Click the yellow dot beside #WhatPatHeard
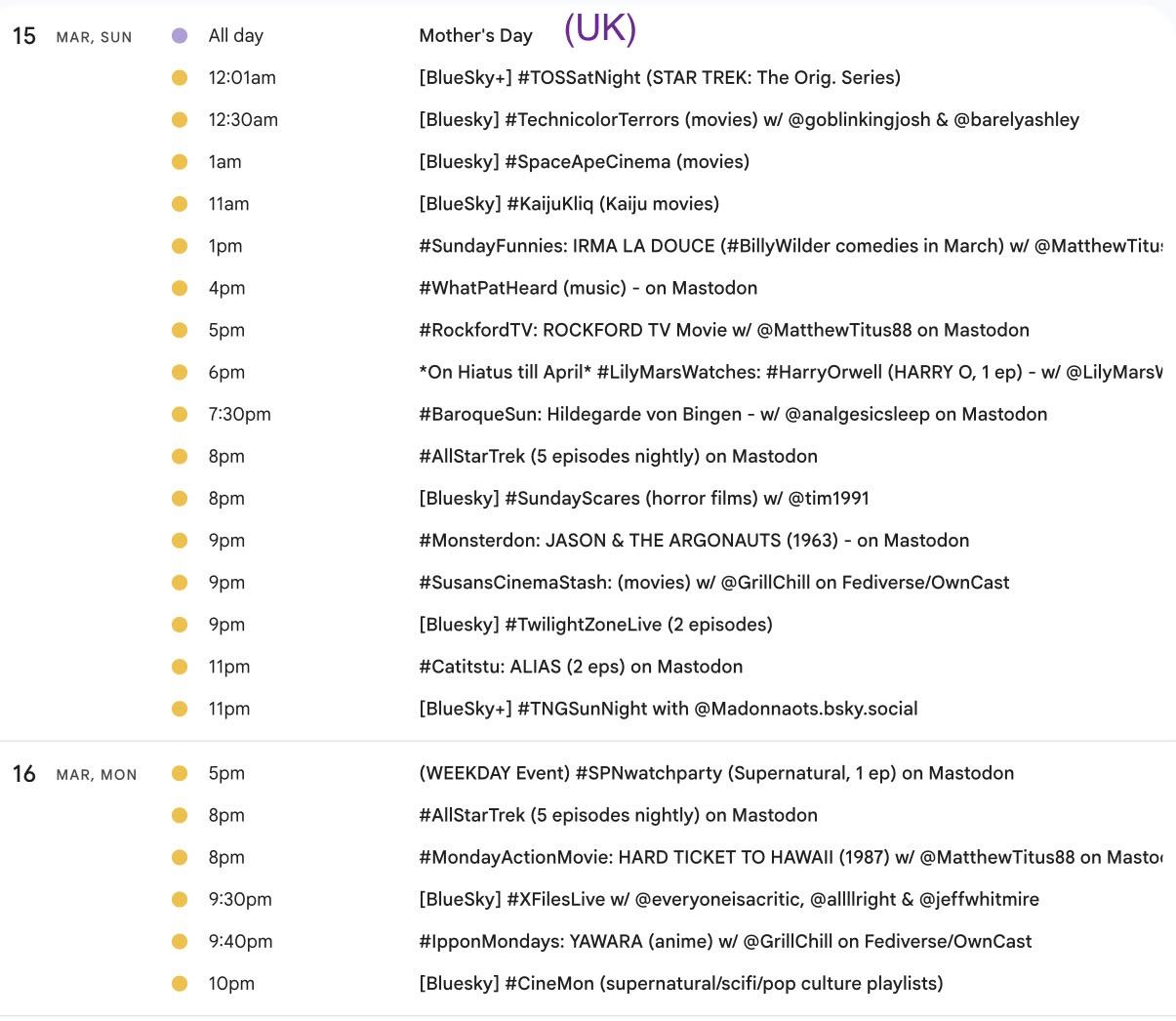This screenshot has width=1176, height=1021. click(x=180, y=288)
